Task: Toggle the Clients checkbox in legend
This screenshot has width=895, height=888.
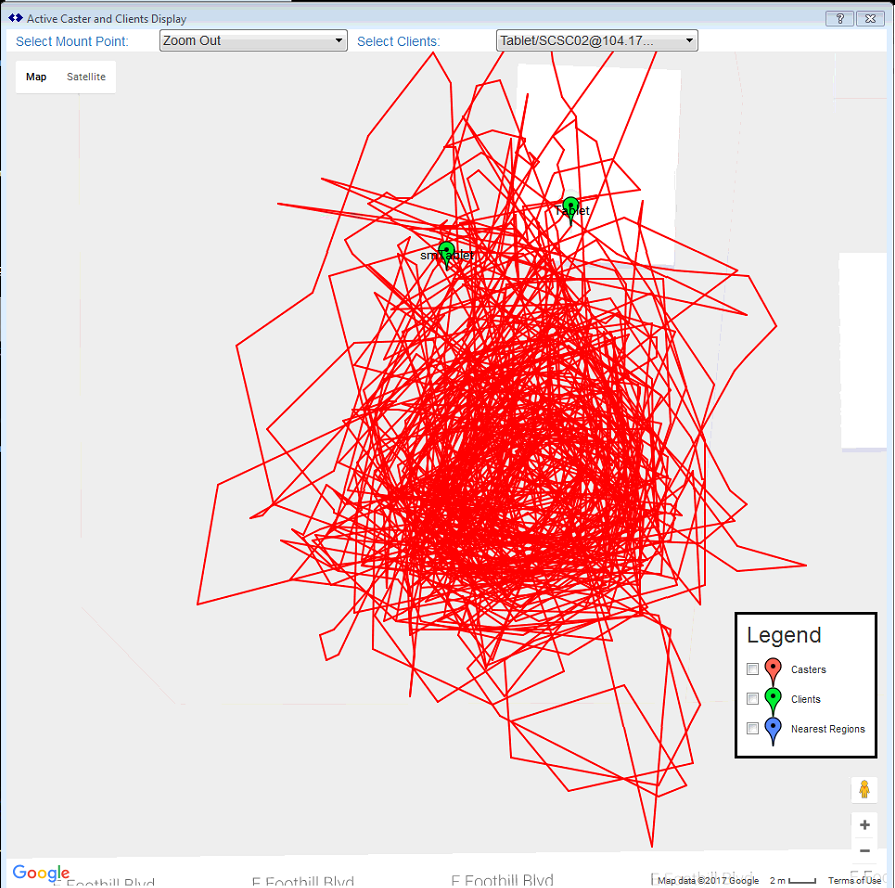Action: tap(753, 700)
